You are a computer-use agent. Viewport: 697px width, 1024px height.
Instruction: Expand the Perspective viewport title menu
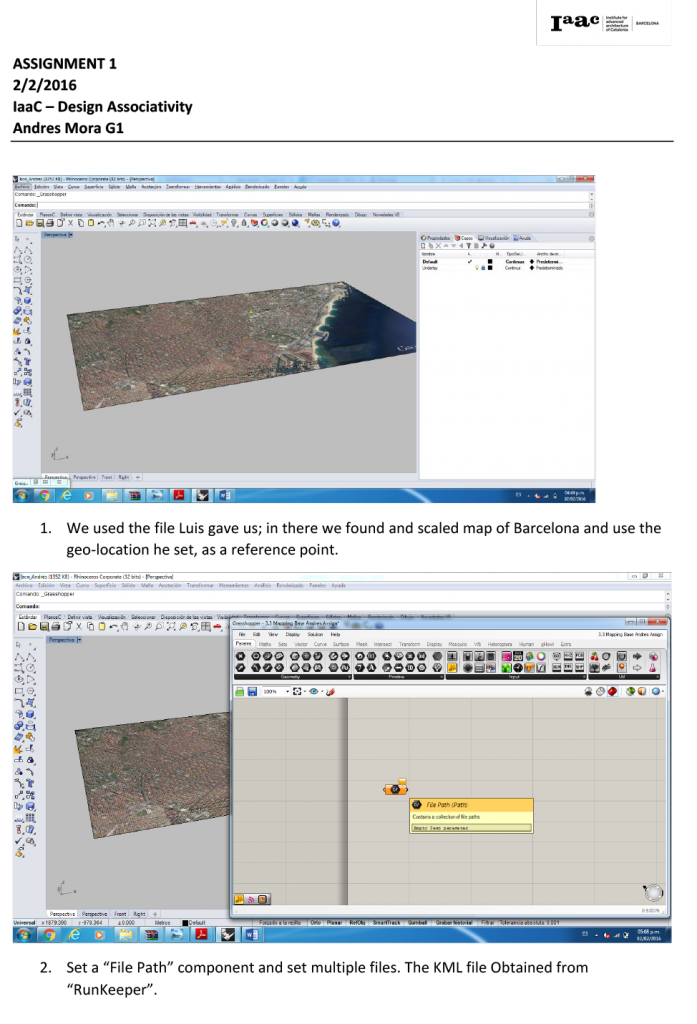pos(62,640)
